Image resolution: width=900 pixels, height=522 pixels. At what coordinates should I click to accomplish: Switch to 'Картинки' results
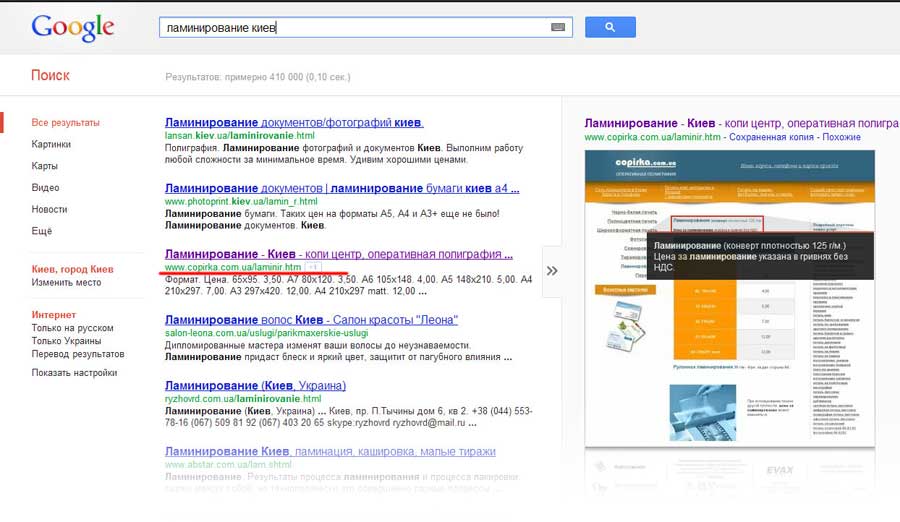point(51,144)
